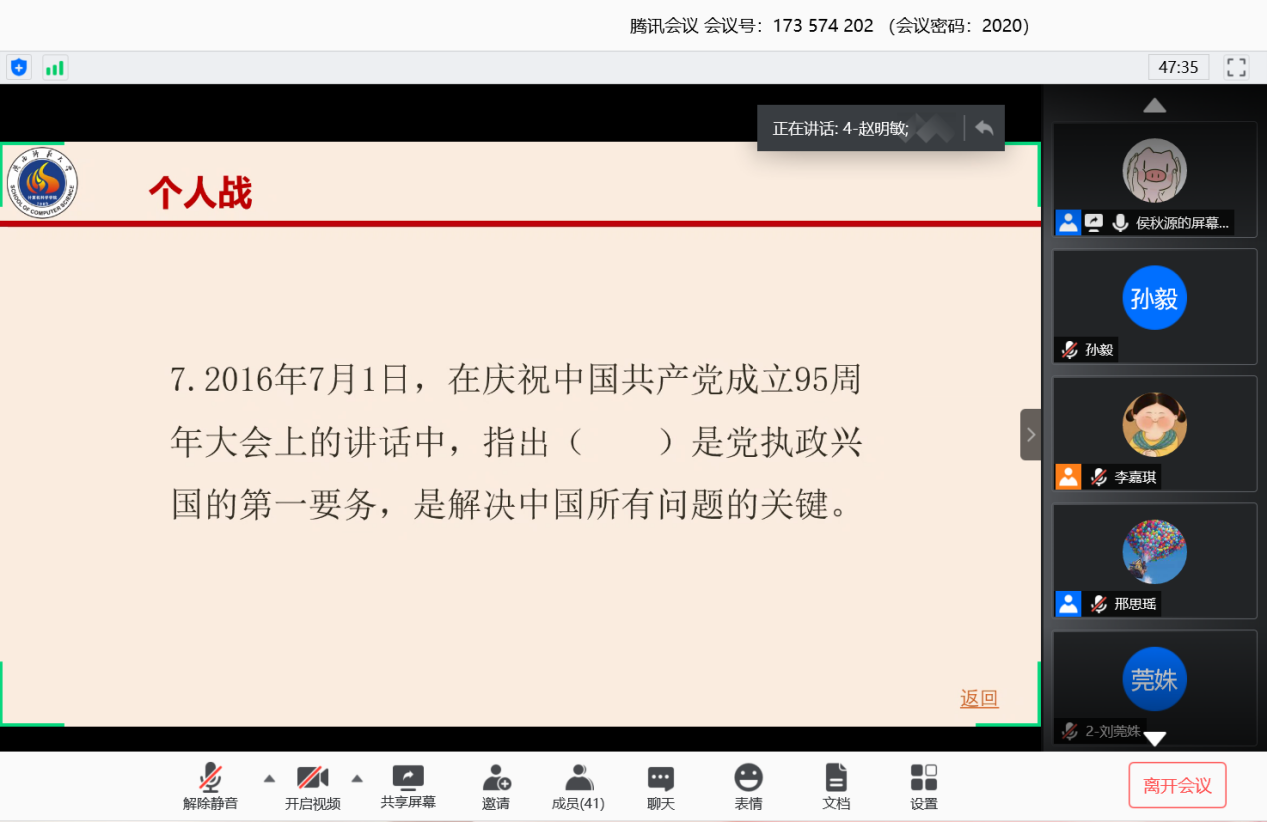Click the 返回 link on slide

coord(979,699)
